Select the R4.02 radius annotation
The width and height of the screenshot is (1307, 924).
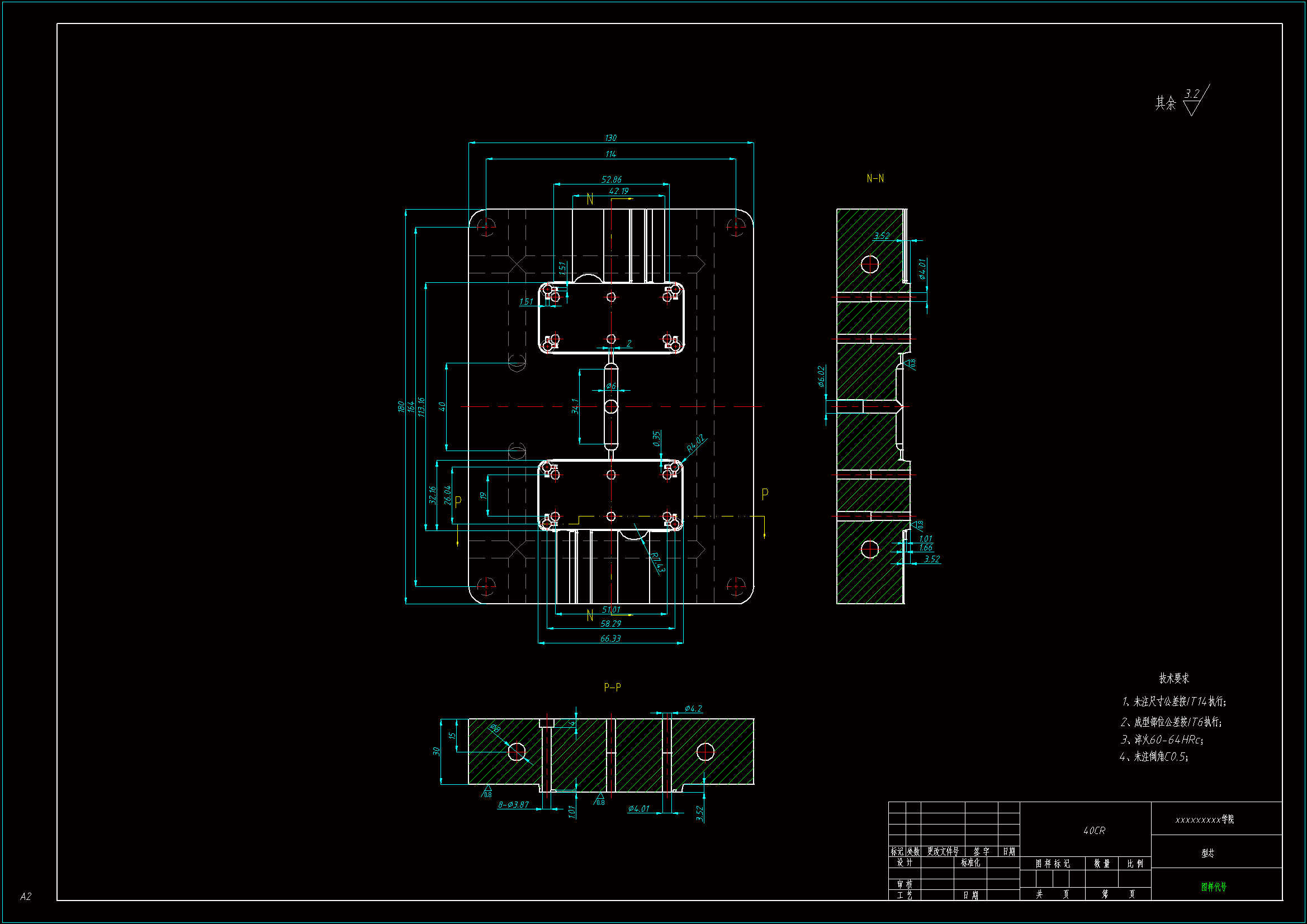[695, 443]
